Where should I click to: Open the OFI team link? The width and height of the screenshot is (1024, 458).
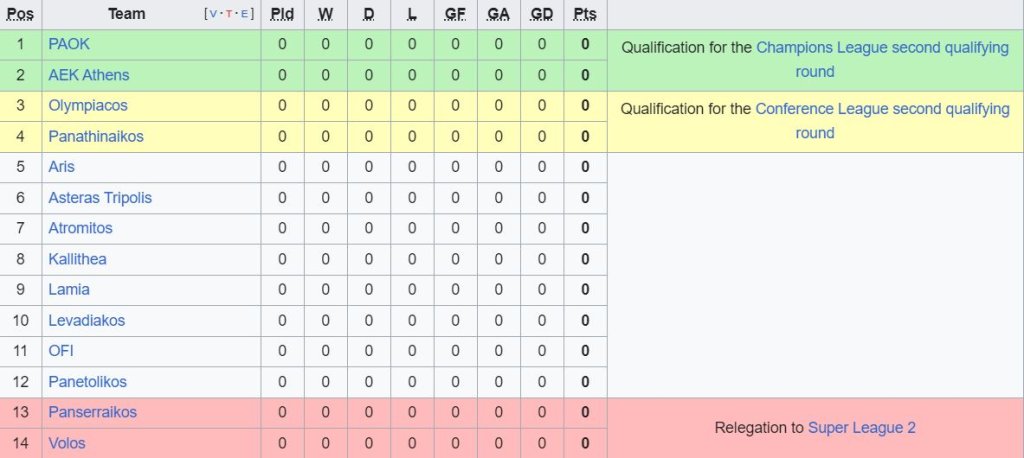tap(61, 351)
